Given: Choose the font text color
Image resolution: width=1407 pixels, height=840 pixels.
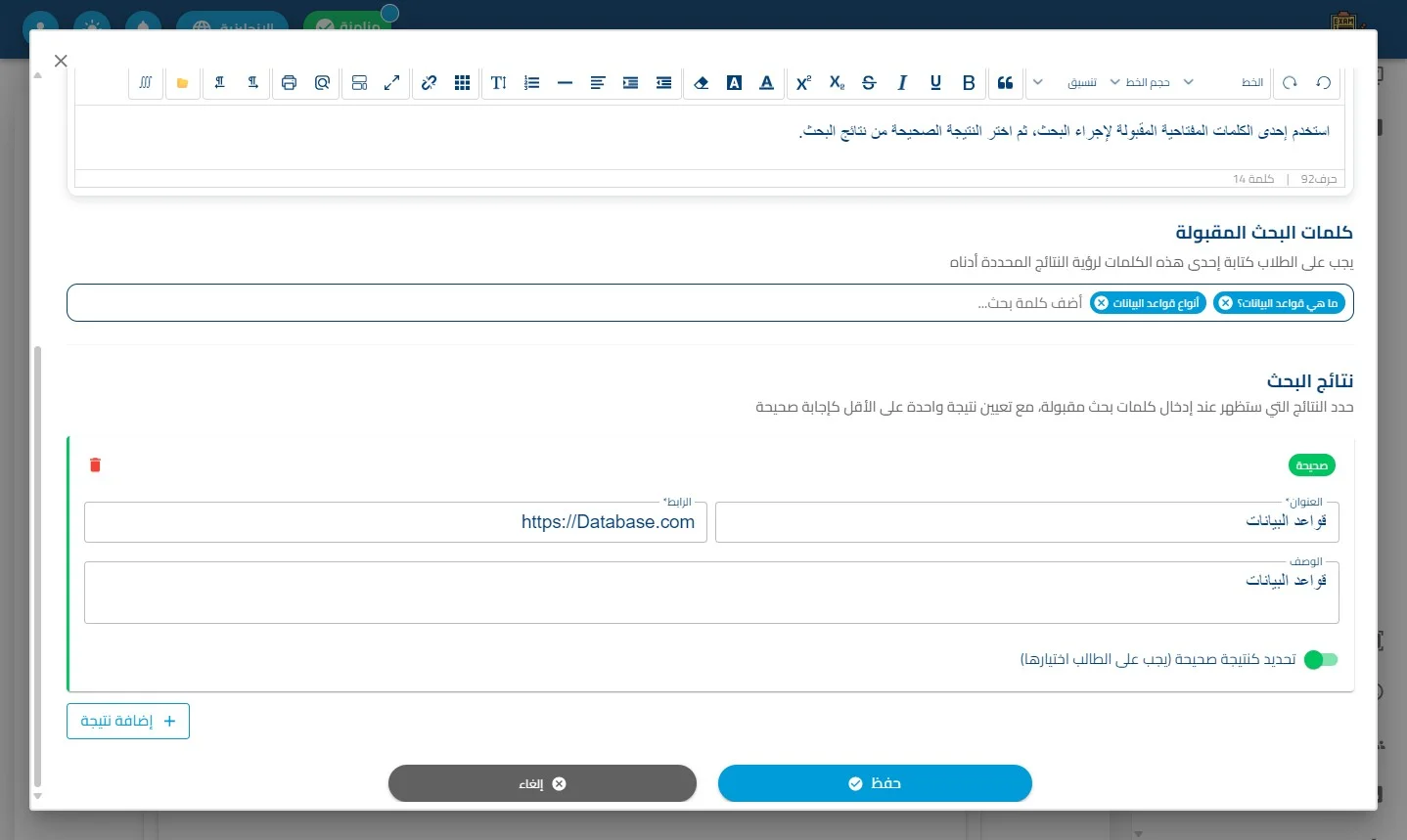Looking at the screenshot, I should tap(767, 83).
